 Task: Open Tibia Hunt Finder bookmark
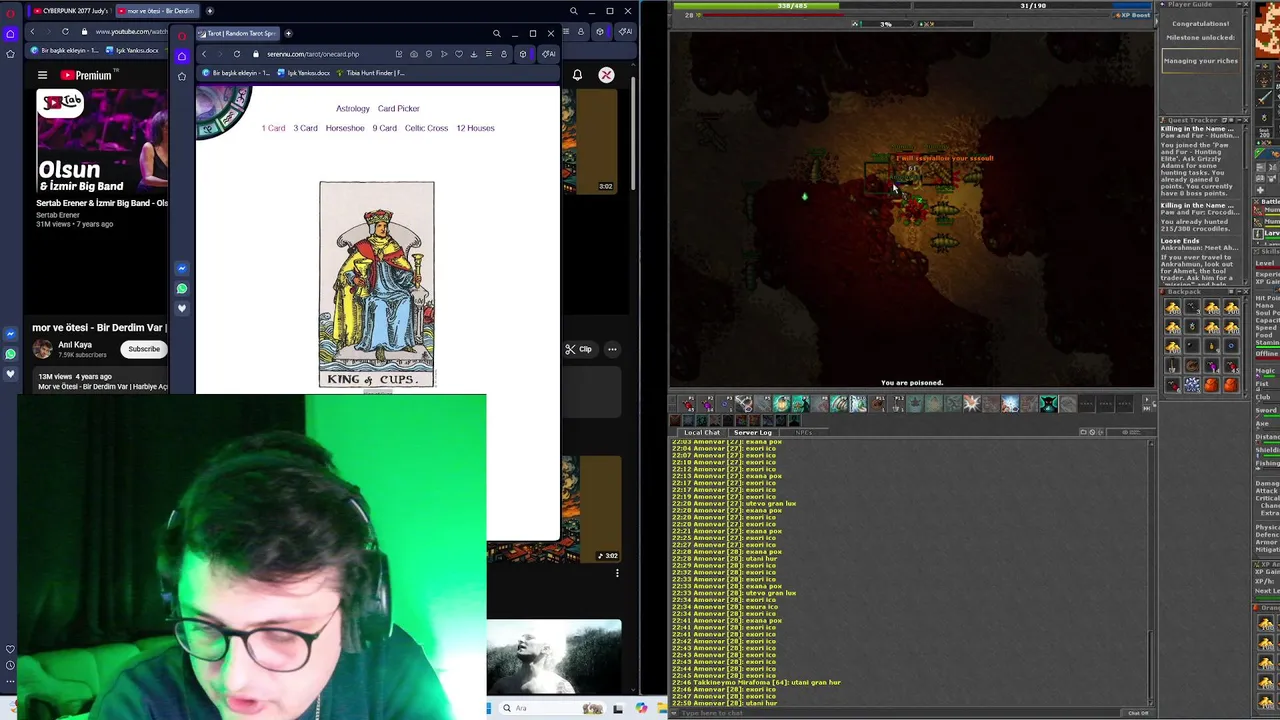pyautogui.click(x=371, y=73)
